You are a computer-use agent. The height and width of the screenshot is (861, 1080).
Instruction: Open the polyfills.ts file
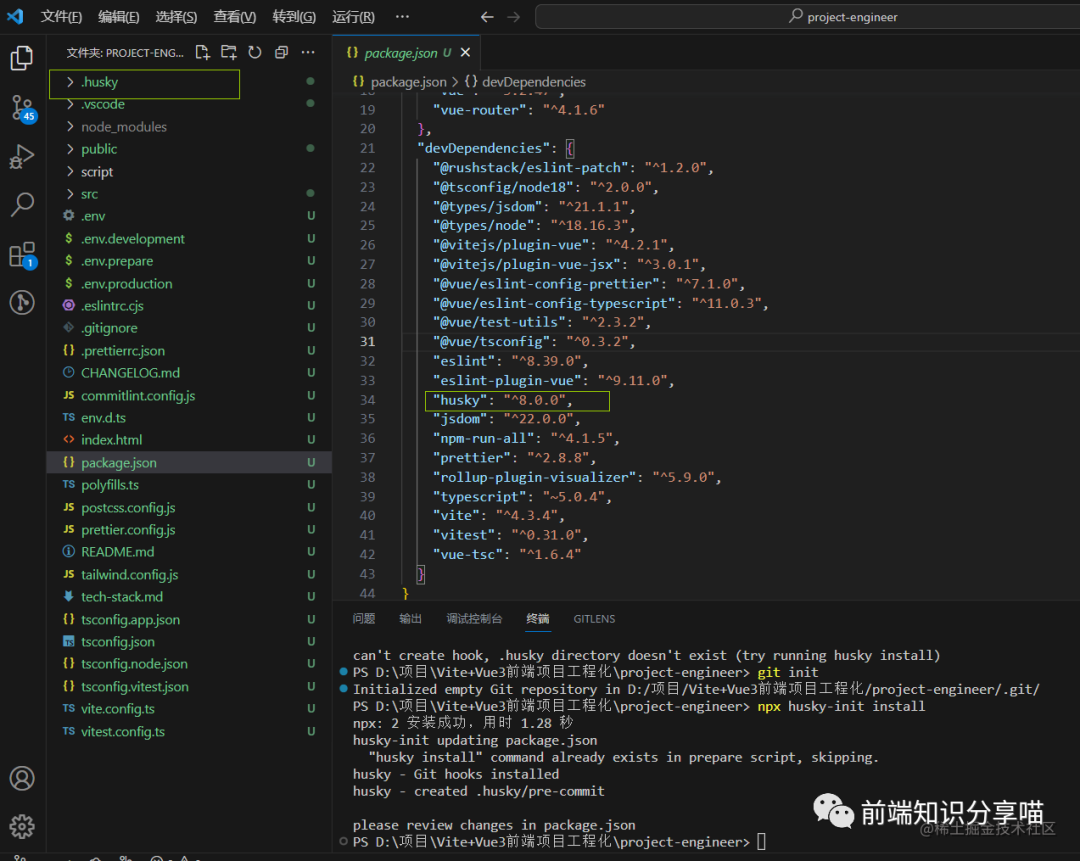tap(189, 485)
